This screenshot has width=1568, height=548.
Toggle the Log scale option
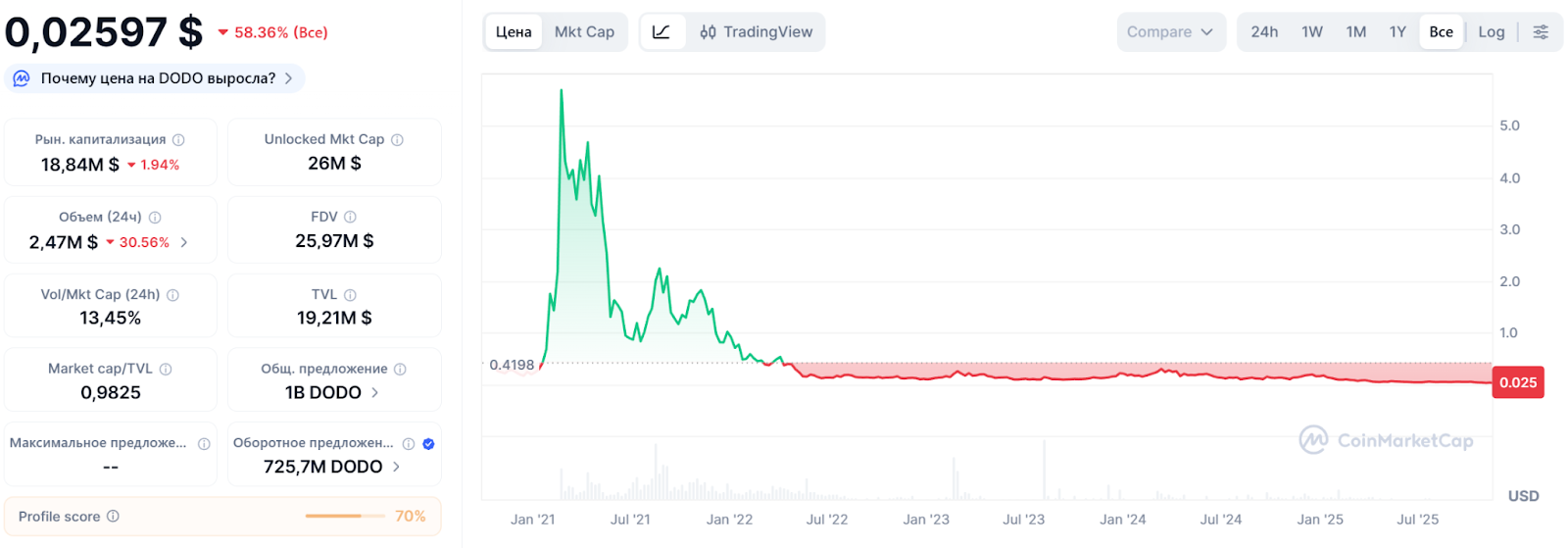click(x=1491, y=32)
